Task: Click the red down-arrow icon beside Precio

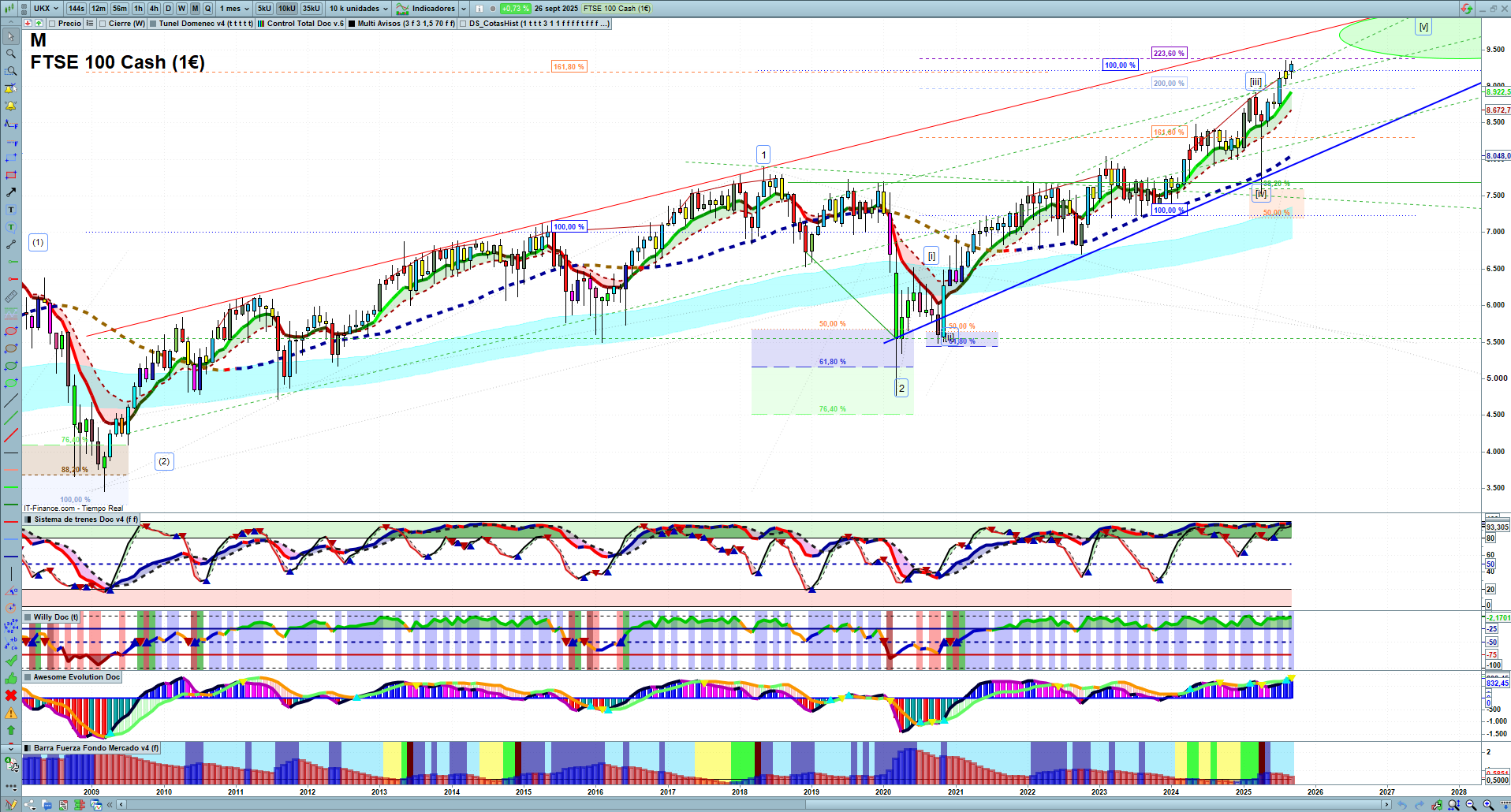Action: tap(28, 24)
